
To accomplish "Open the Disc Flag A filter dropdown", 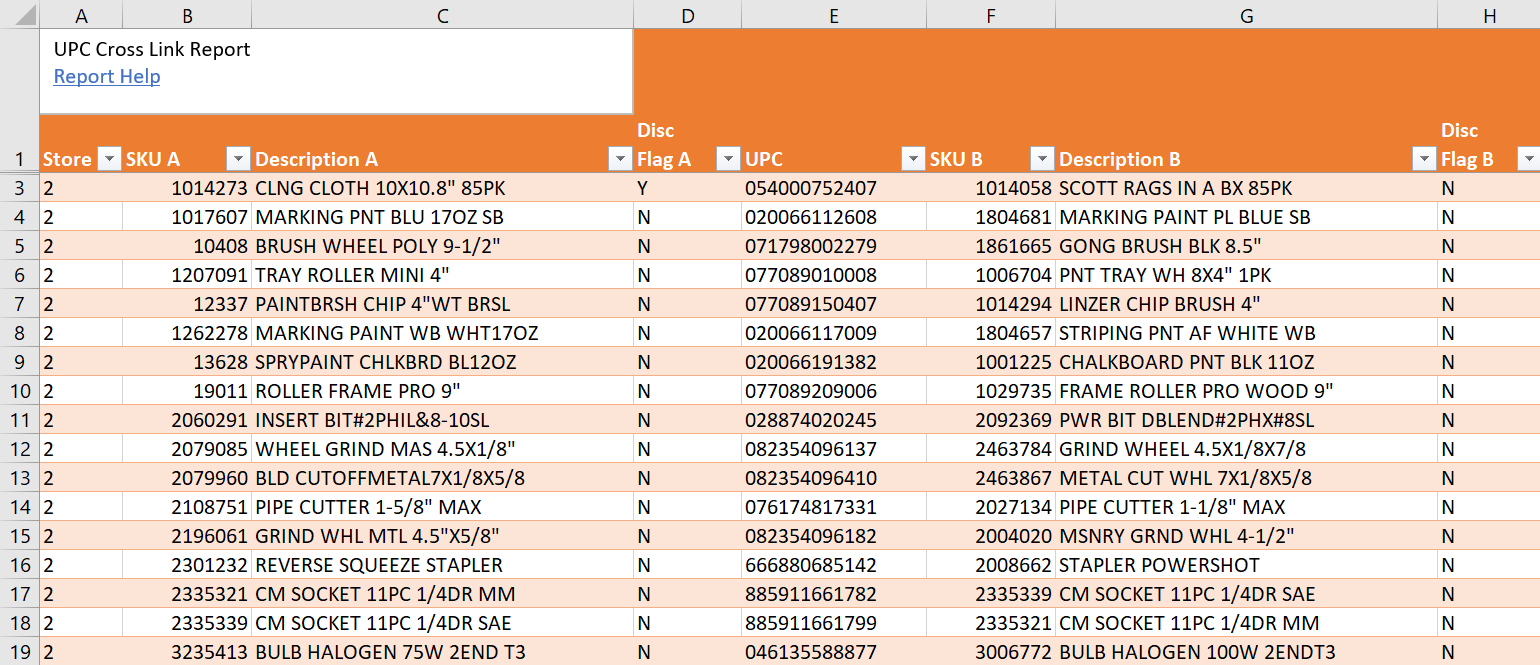I will tap(728, 159).
